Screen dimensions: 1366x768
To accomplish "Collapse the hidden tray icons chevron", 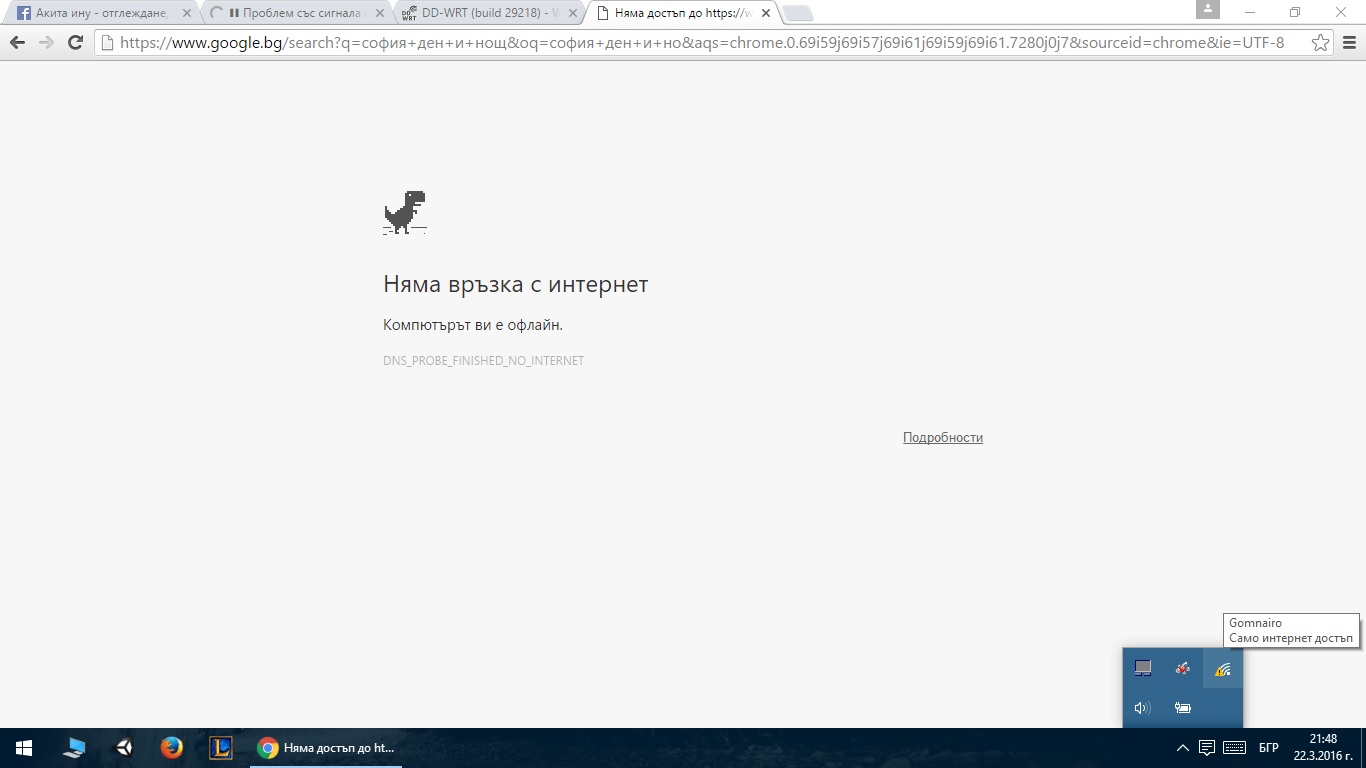I will pos(1183,747).
